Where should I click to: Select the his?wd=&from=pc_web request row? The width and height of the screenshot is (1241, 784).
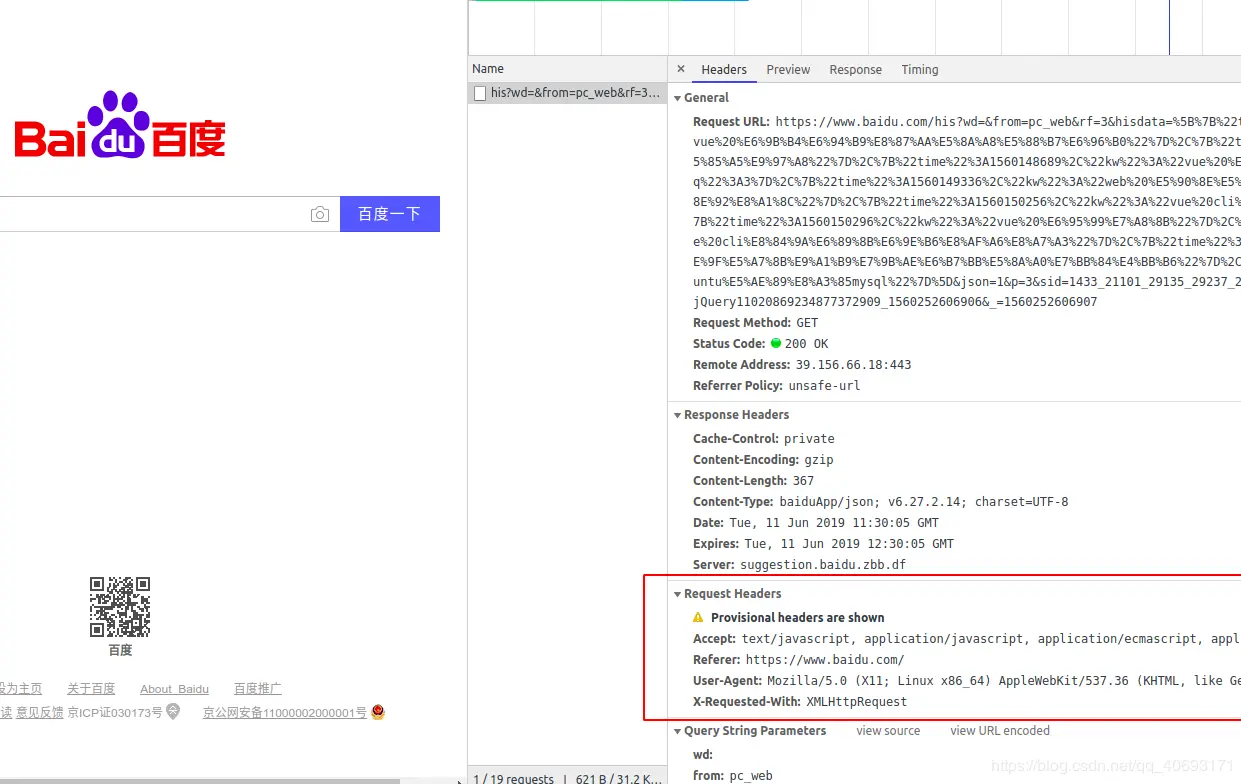tap(567, 93)
